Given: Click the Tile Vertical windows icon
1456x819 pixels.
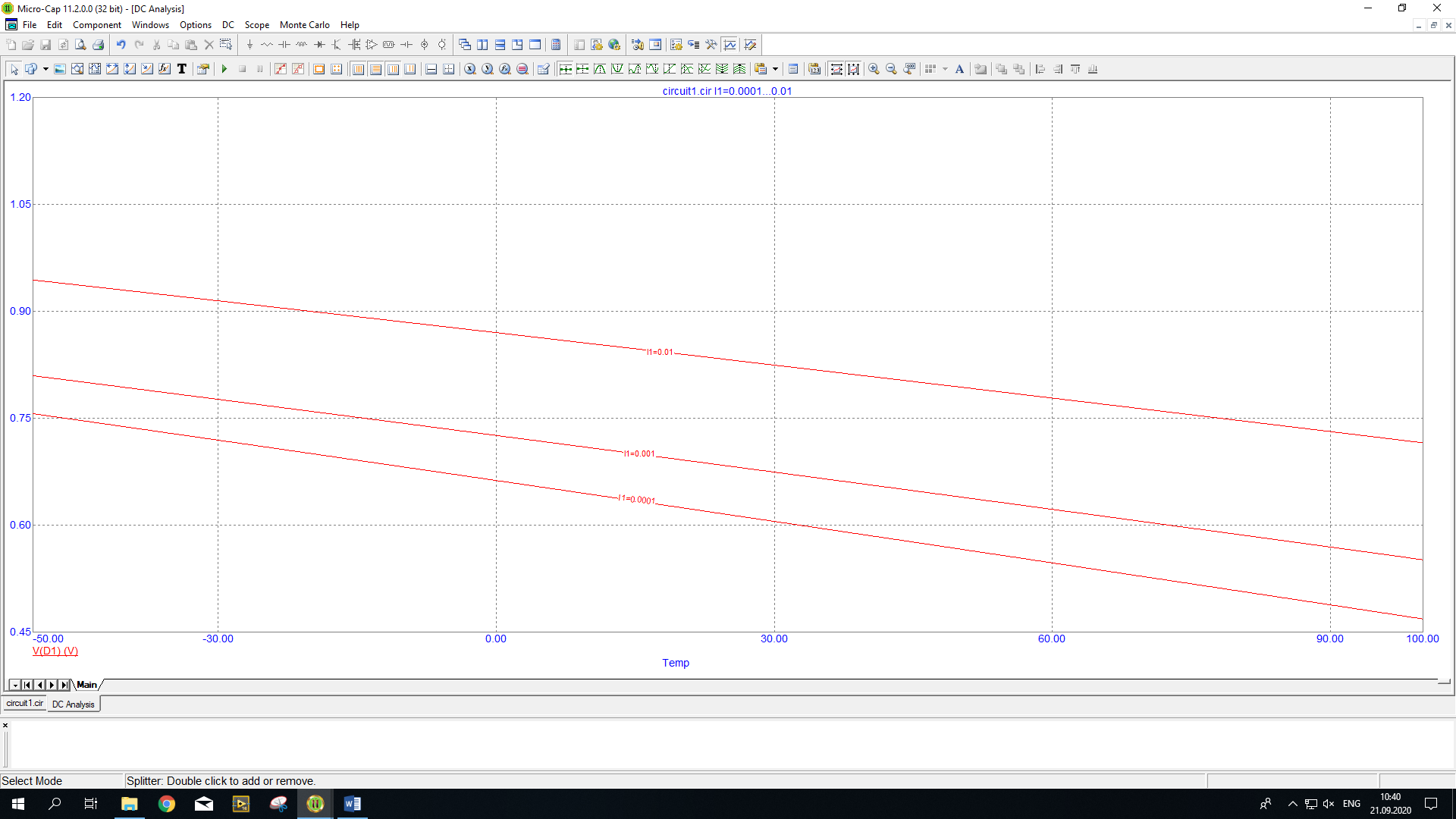Looking at the screenshot, I should pos(482,45).
